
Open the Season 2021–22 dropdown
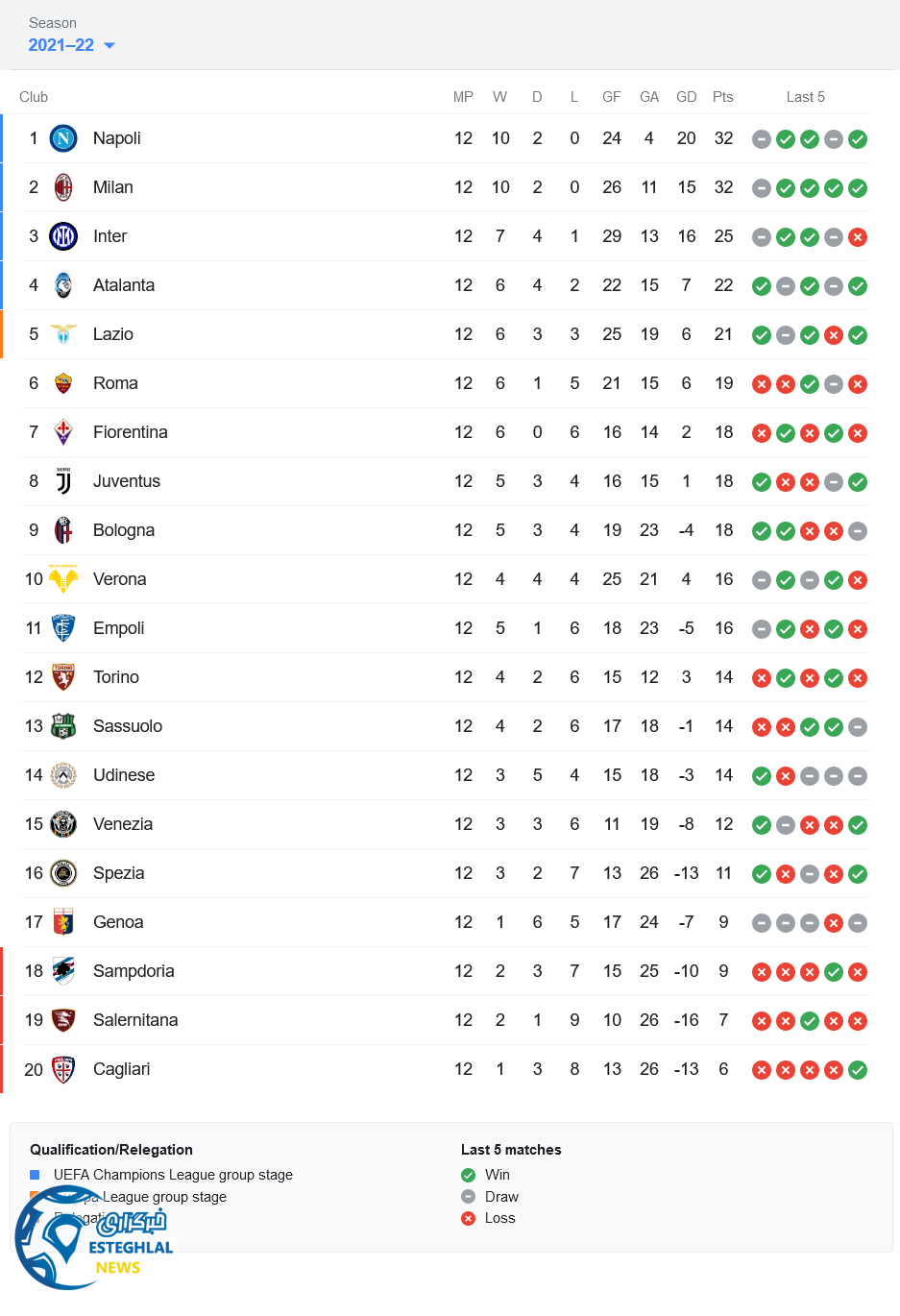tap(71, 45)
